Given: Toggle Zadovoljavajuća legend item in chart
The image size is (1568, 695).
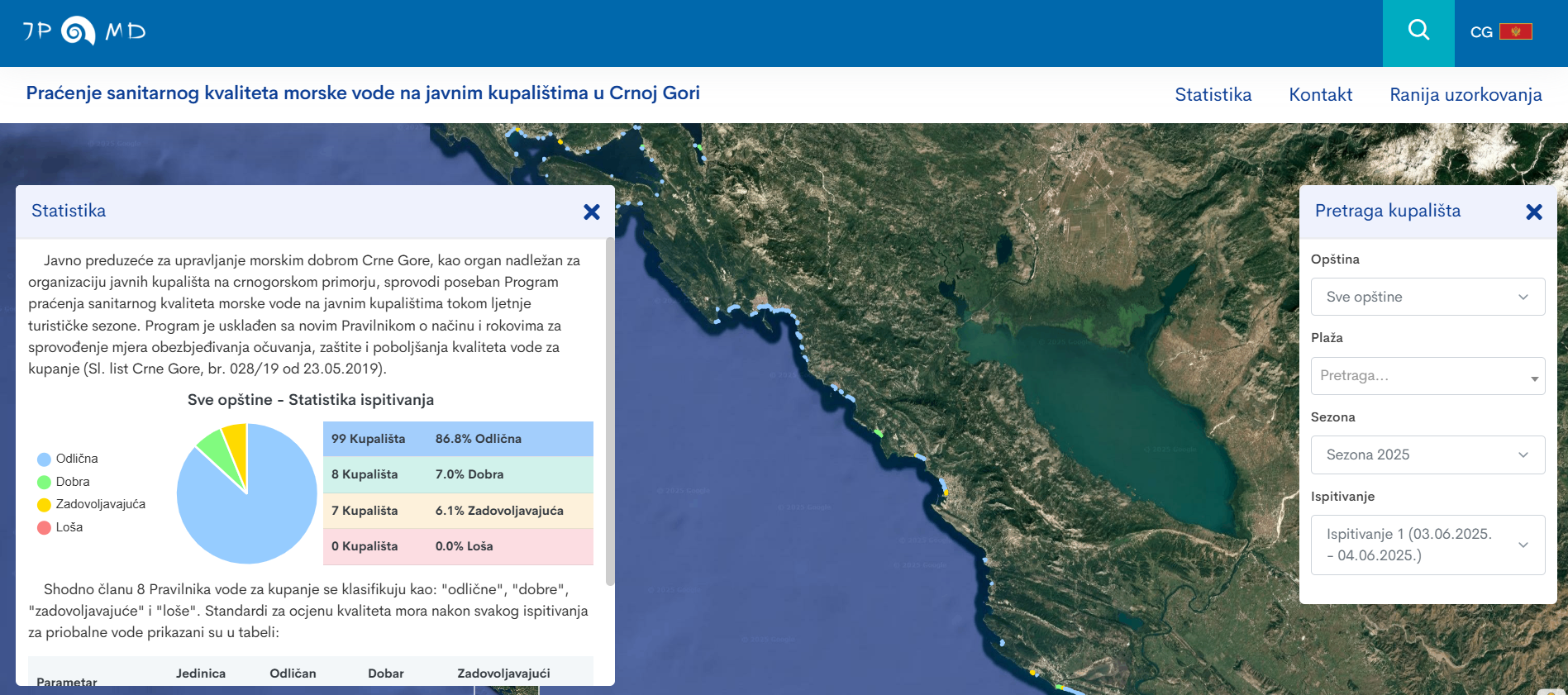Looking at the screenshot, I should 91,504.
